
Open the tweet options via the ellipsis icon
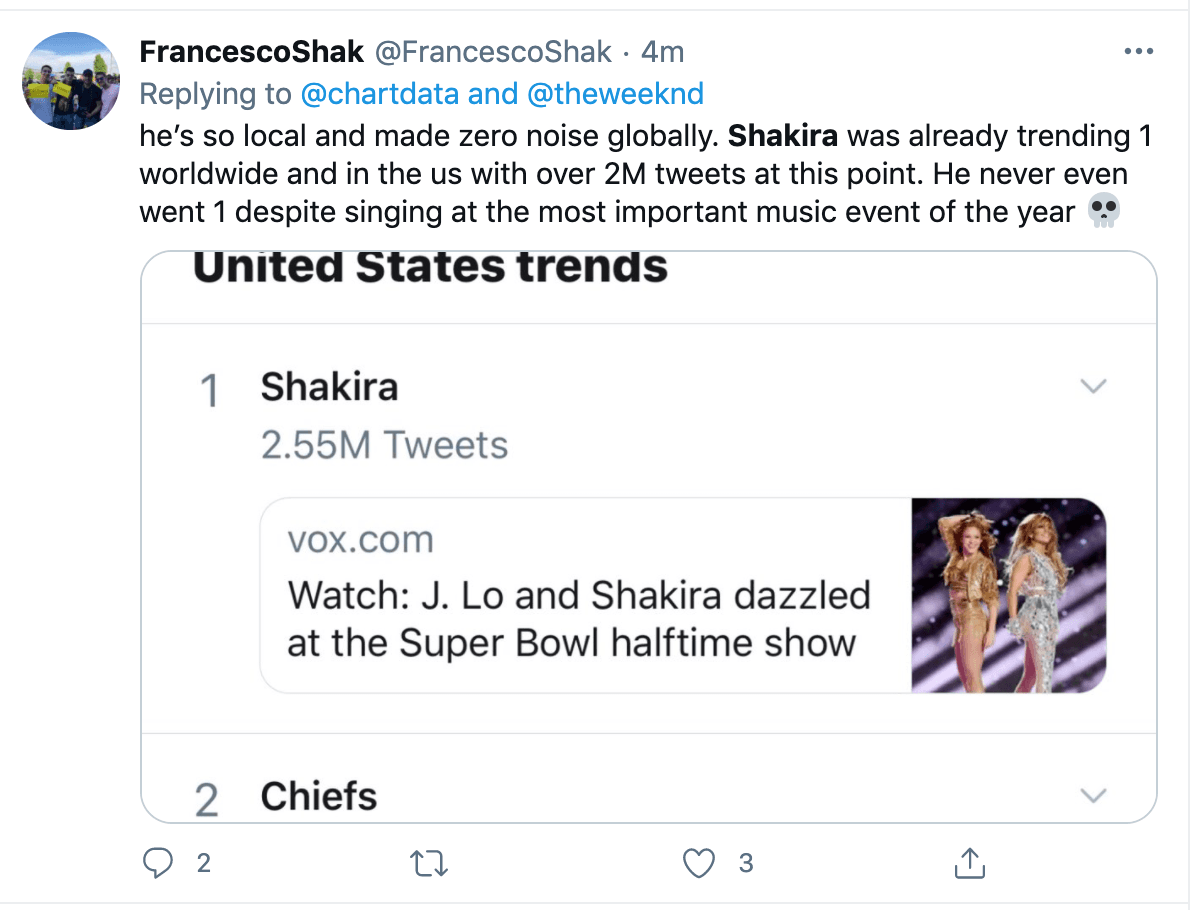pyautogui.click(x=1138, y=50)
